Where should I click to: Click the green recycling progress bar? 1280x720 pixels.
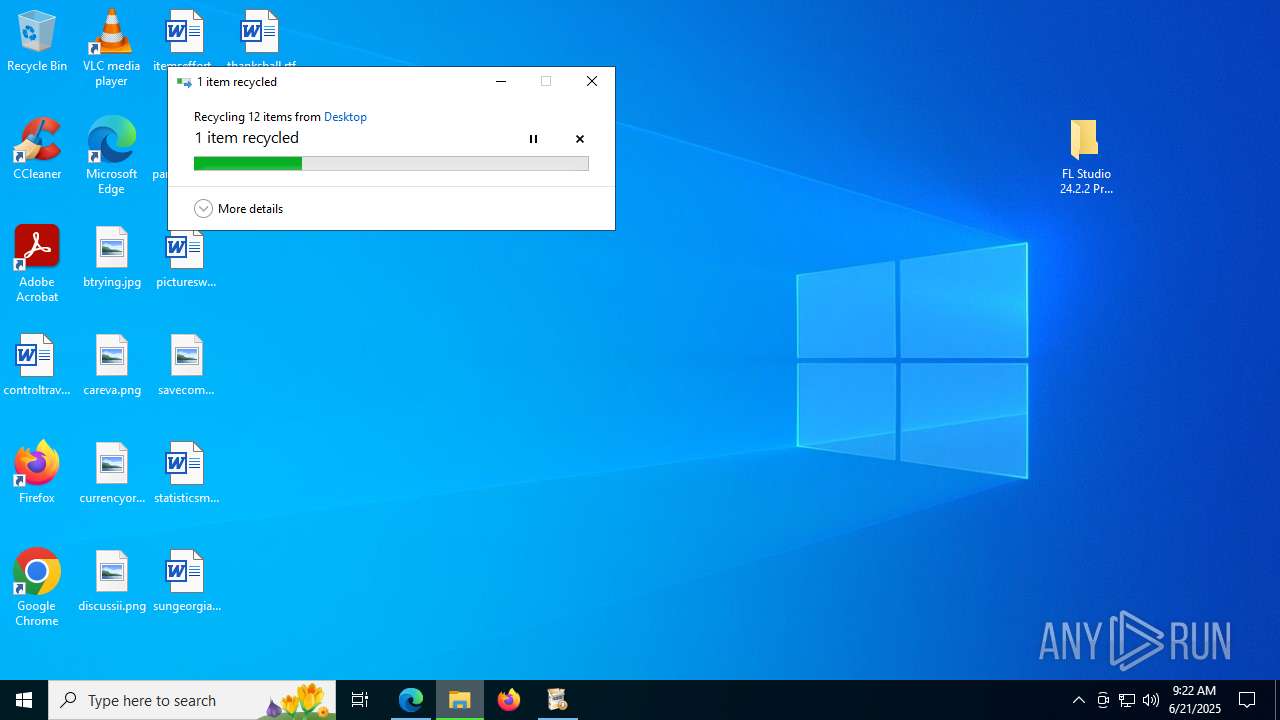[x=391, y=163]
